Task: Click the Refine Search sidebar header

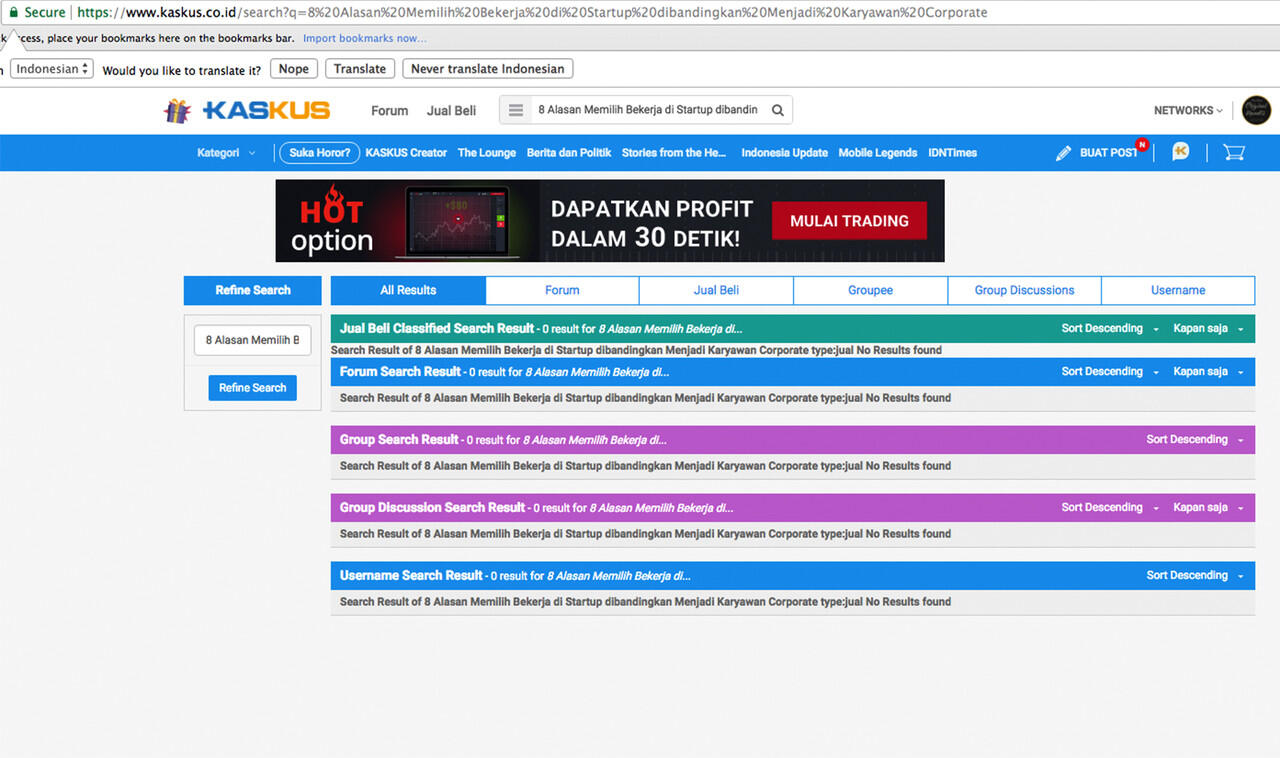Action: point(252,290)
